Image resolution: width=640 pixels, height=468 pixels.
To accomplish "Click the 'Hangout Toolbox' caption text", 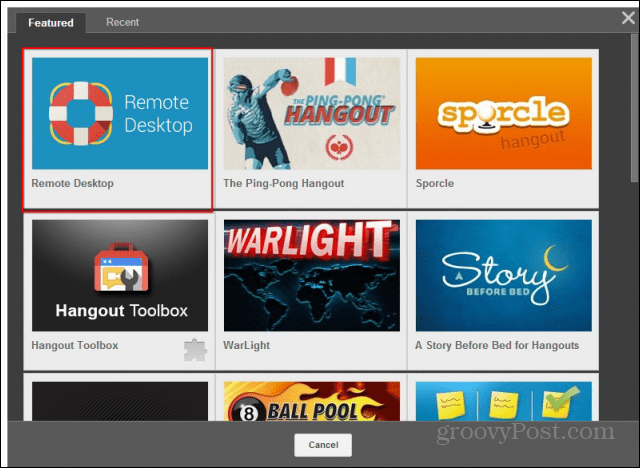I will (75, 345).
